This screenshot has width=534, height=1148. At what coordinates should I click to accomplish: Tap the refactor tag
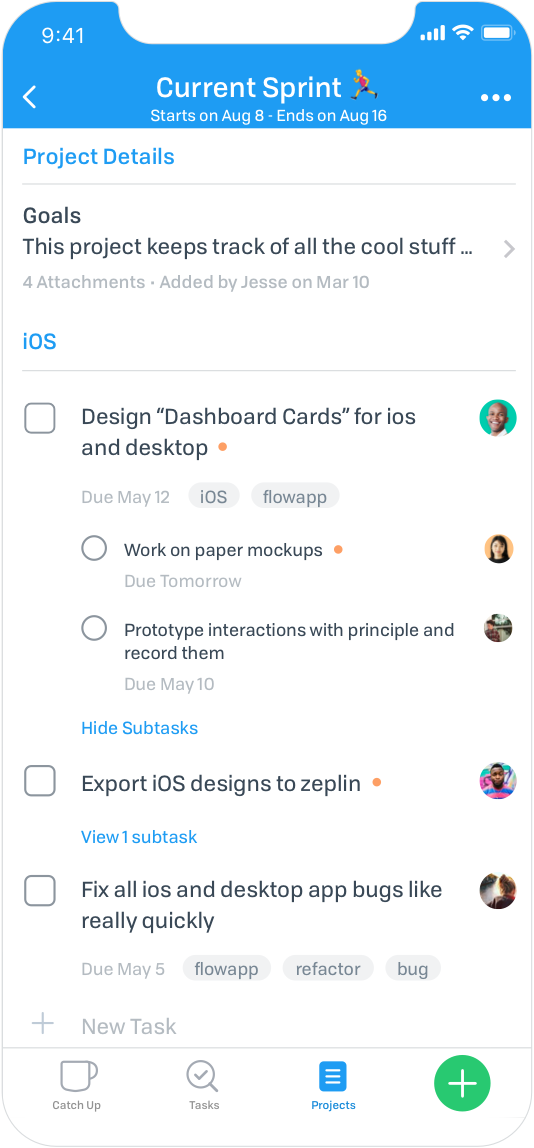click(328, 969)
